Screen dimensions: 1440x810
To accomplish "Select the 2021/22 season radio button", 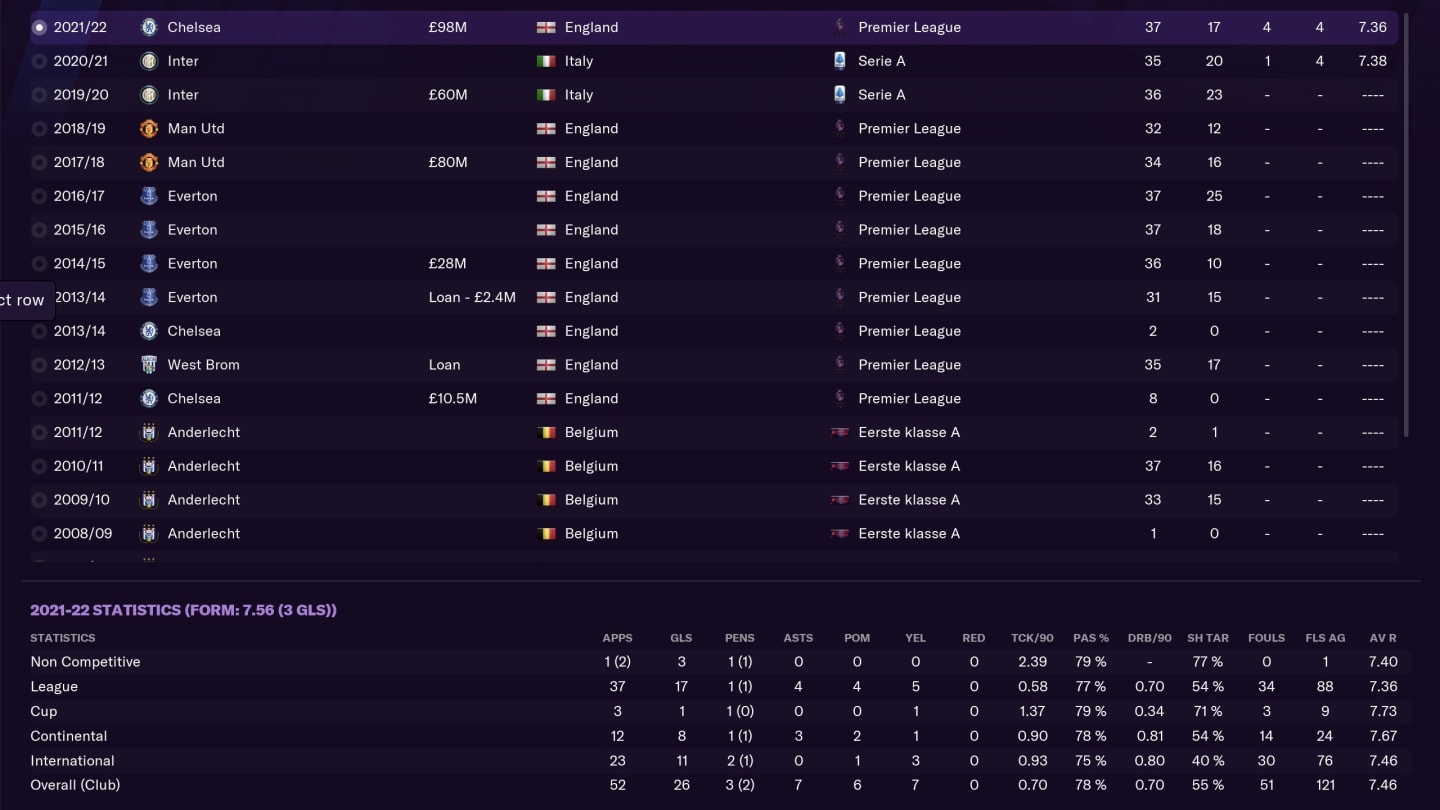I will click(39, 27).
